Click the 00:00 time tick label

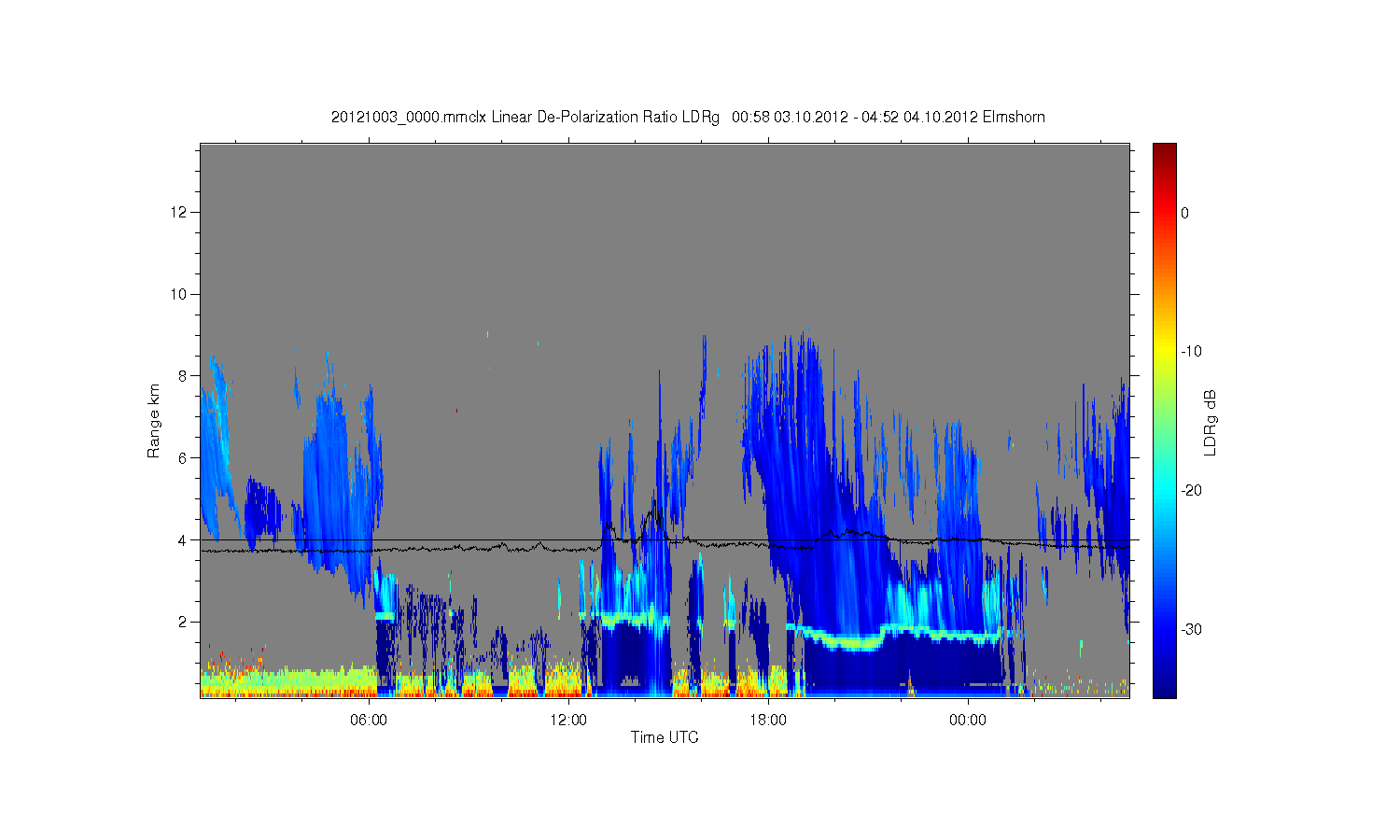pyautogui.click(x=968, y=720)
